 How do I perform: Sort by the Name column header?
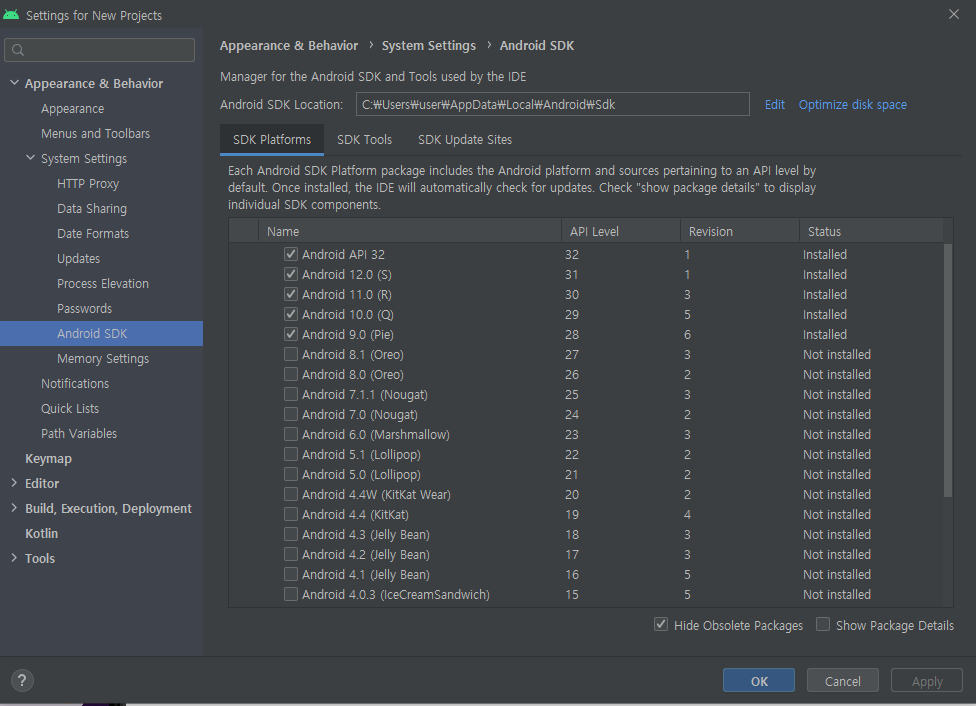410,231
